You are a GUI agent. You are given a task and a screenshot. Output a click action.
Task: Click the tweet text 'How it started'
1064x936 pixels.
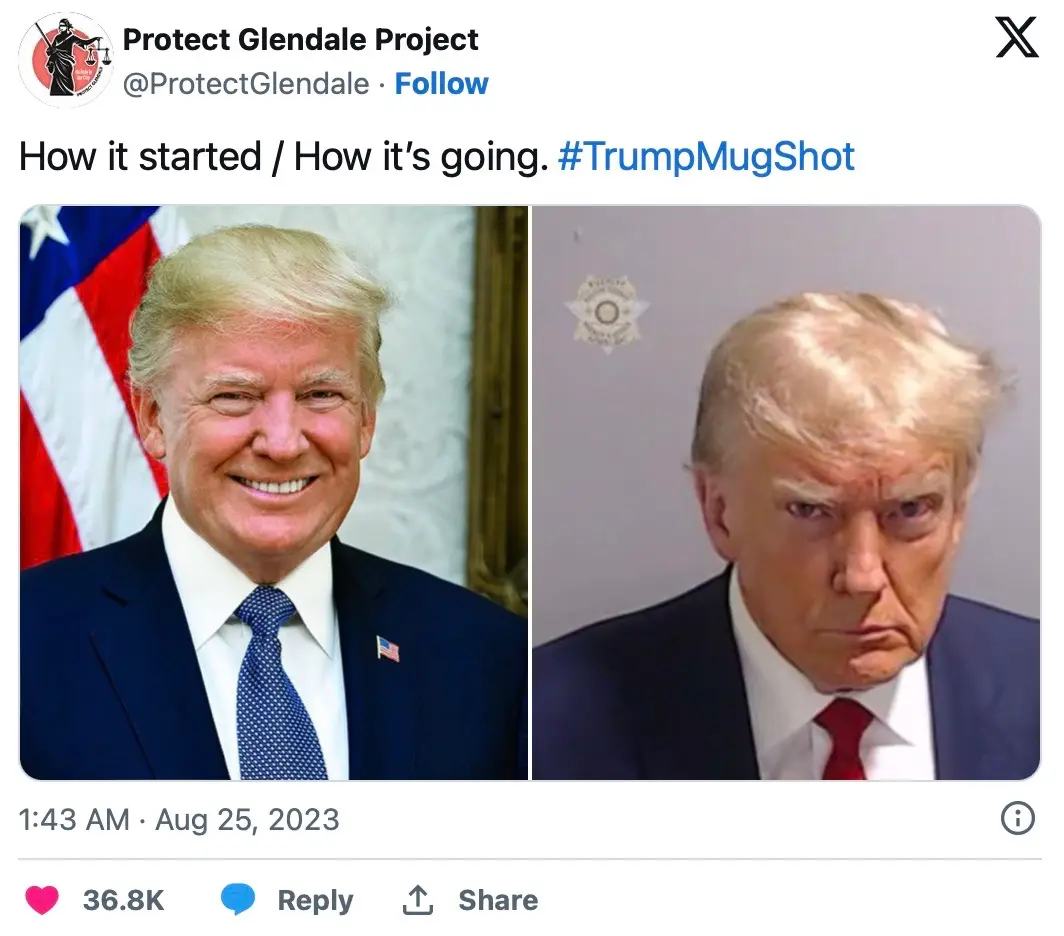click(140, 157)
